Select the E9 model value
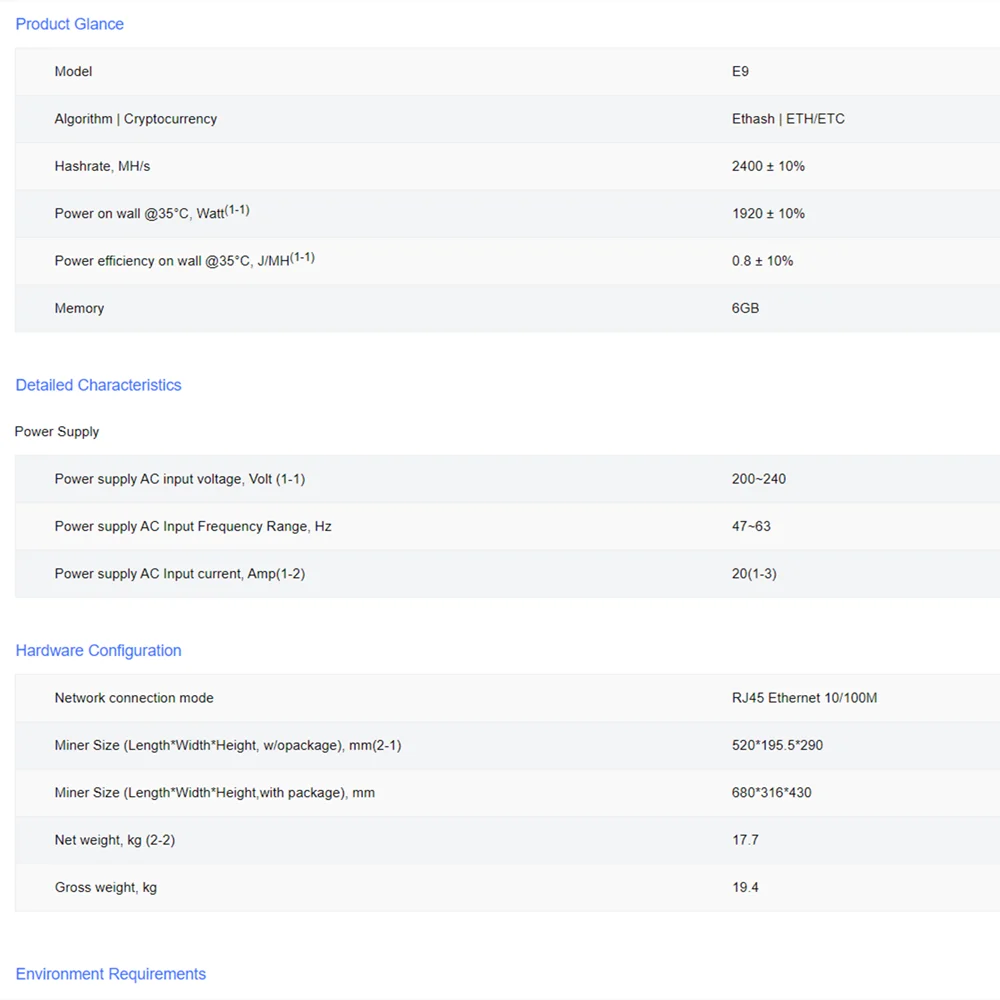1000x1000 pixels. tap(740, 72)
